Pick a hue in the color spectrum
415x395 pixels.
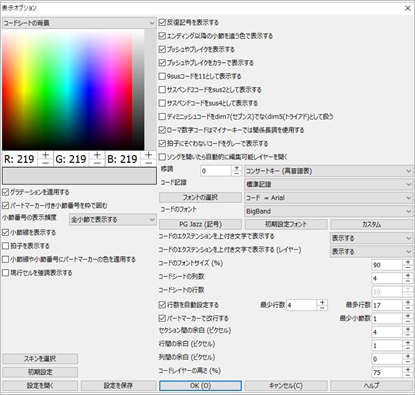pos(67,90)
